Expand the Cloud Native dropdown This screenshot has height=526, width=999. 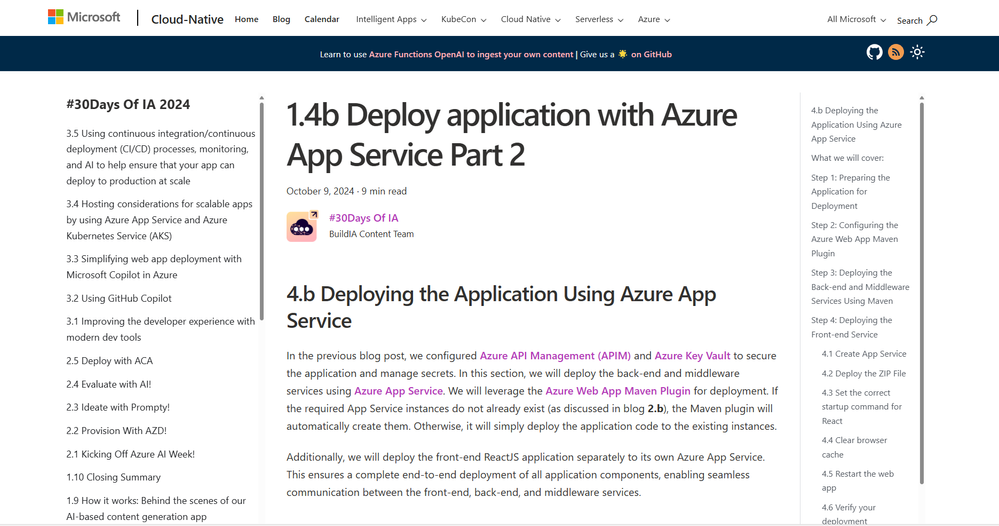(531, 19)
